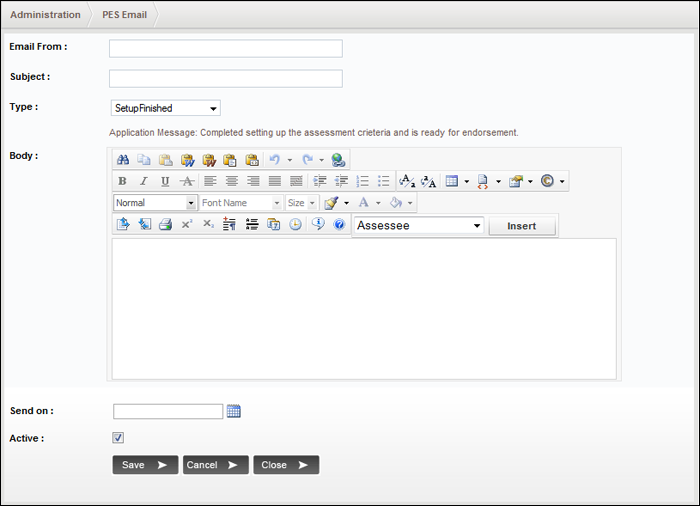Open the Hyperlink manager globe icon
Viewport: 700px width, 506px height.
pos(338,159)
